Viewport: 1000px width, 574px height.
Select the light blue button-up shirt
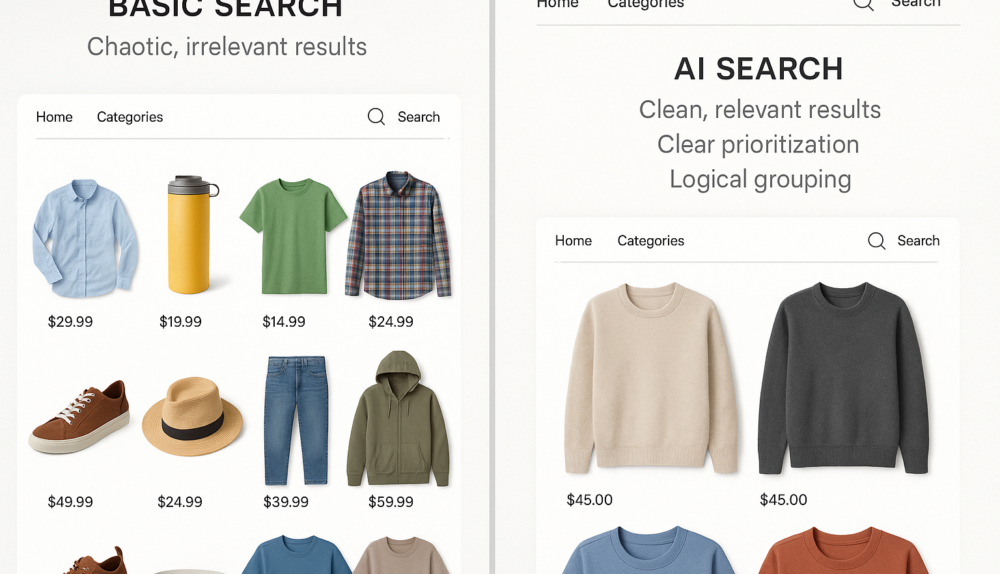[x=85, y=238]
